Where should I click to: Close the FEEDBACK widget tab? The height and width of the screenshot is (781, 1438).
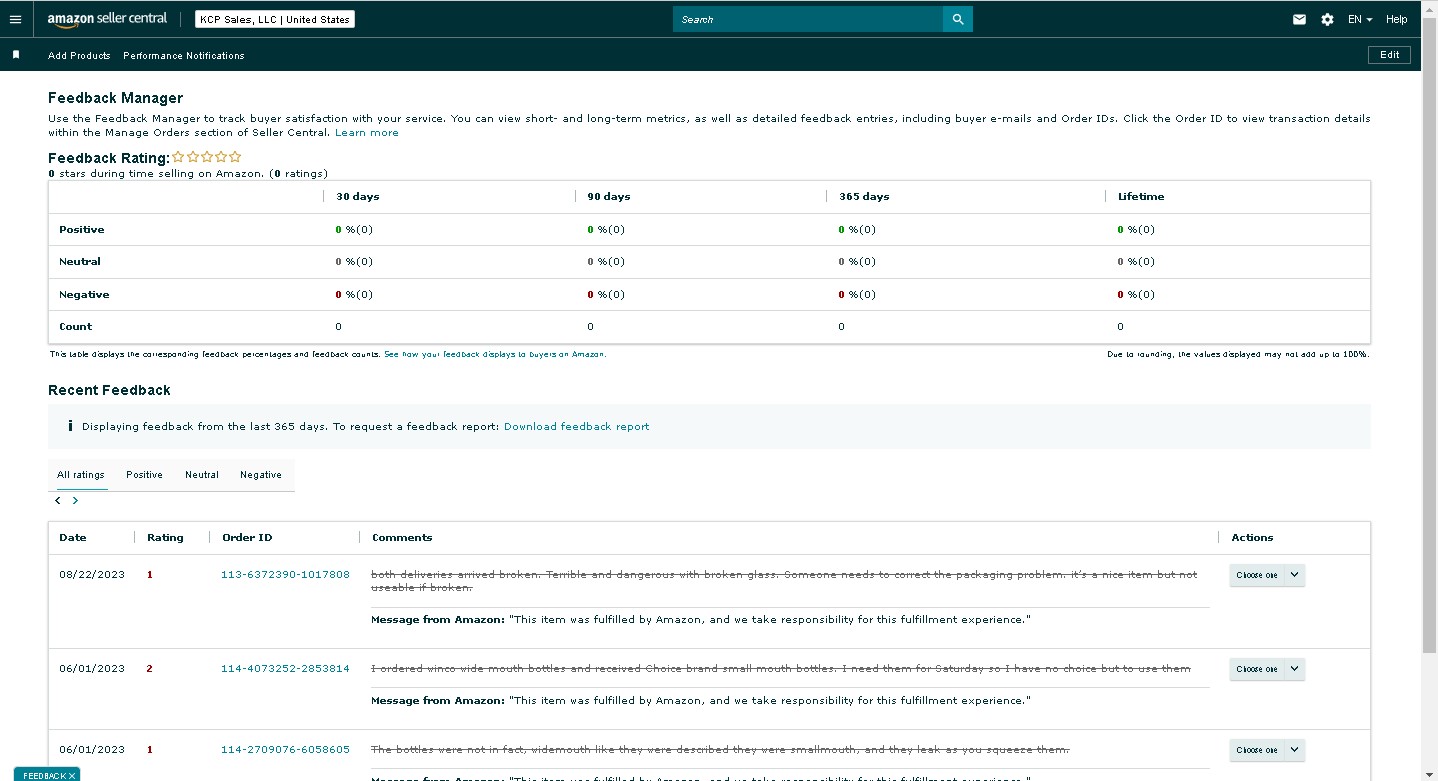click(x=72, y=775)
